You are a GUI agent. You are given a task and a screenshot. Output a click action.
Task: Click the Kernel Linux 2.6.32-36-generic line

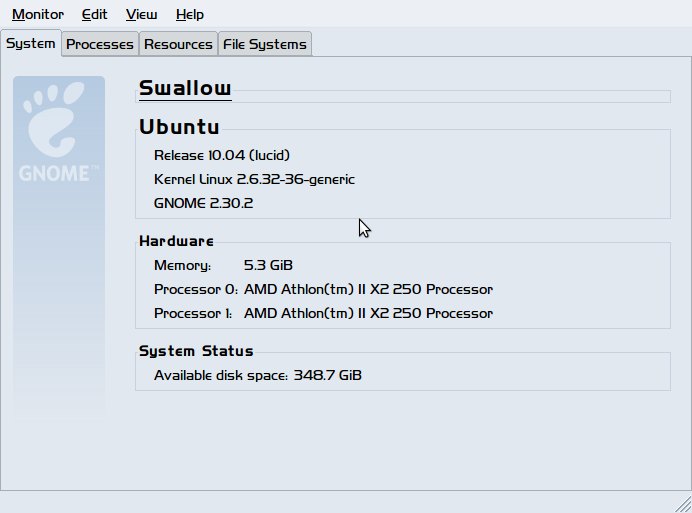pos(254,179)
